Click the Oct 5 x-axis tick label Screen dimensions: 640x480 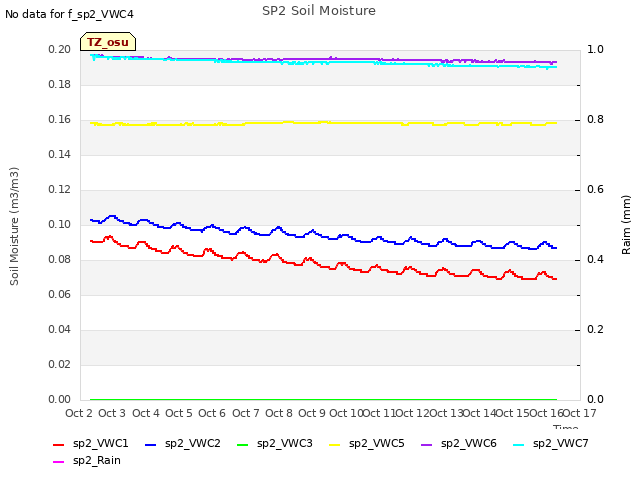178,413
